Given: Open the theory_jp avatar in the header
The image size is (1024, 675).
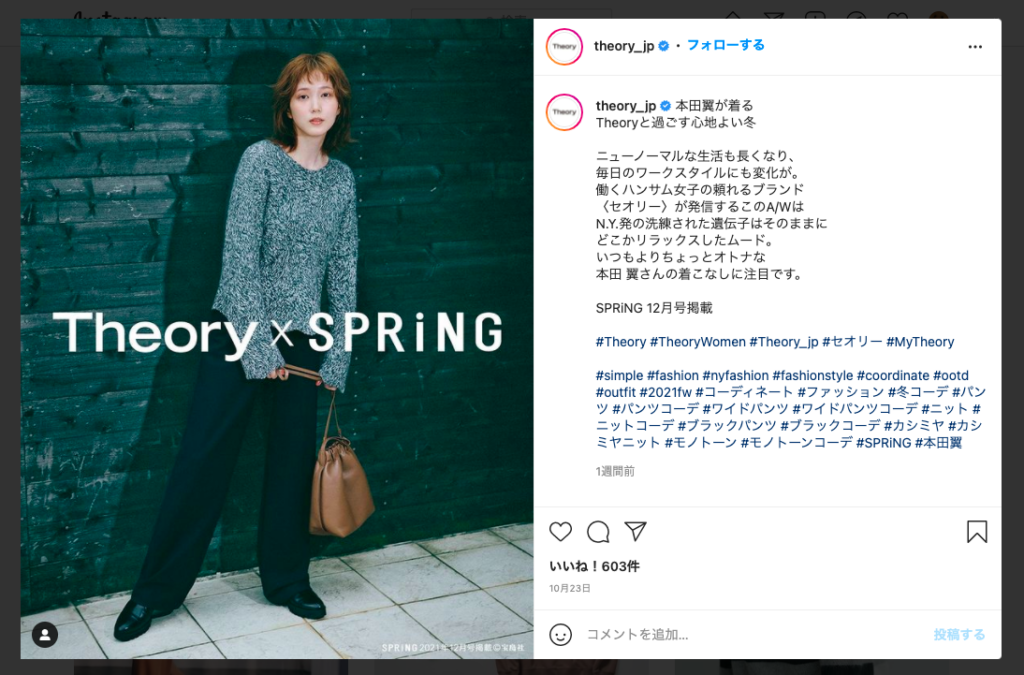Looking at the screenshot, I should 564,46.
